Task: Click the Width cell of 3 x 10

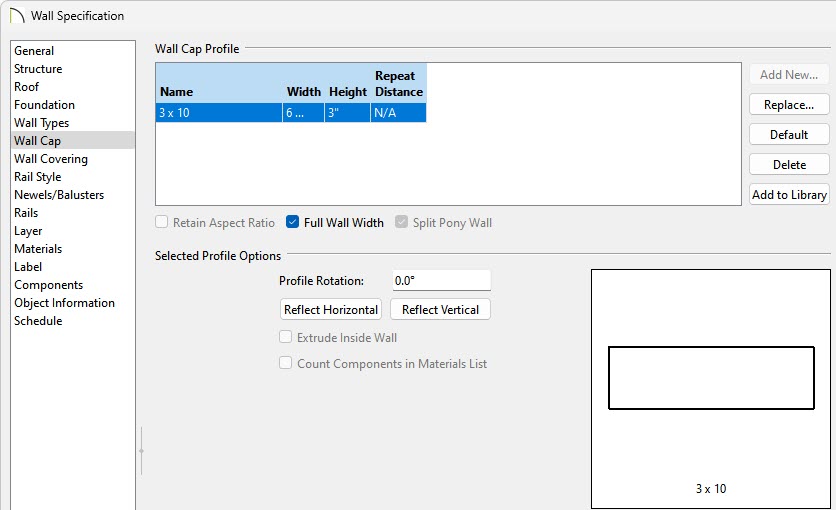Action: (303, 113)
